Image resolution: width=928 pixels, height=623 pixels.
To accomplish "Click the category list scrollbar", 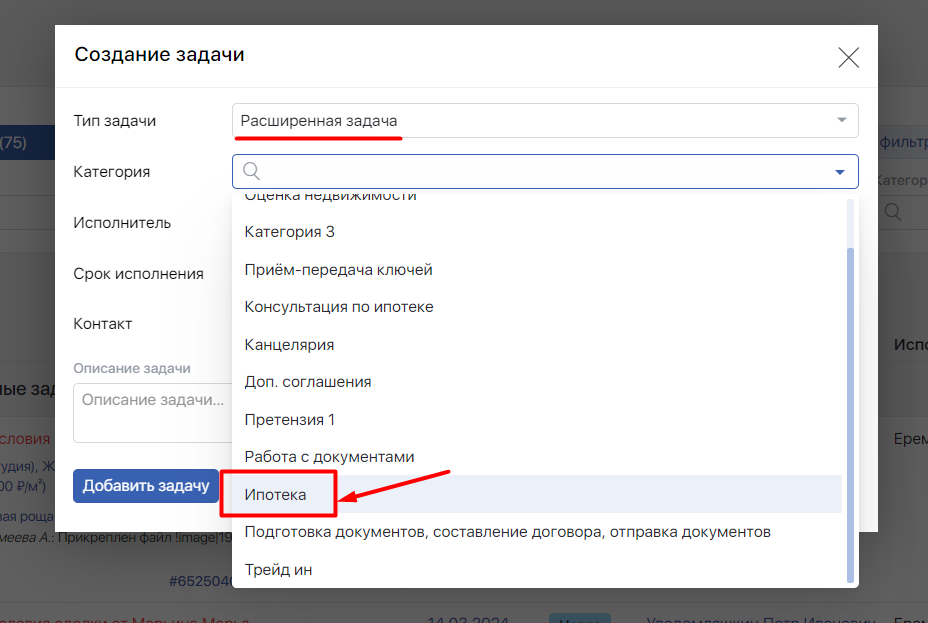I will coord(850,410).
